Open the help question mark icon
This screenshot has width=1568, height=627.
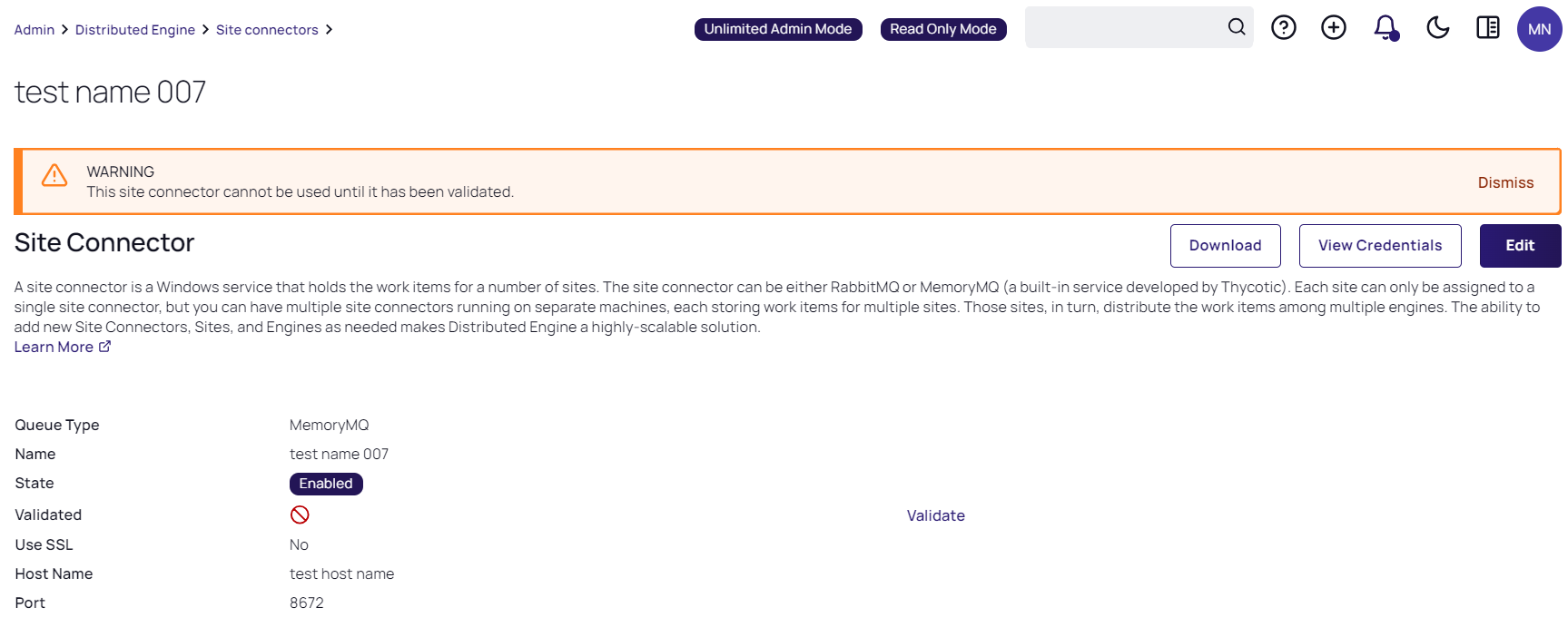point(1283,28)
